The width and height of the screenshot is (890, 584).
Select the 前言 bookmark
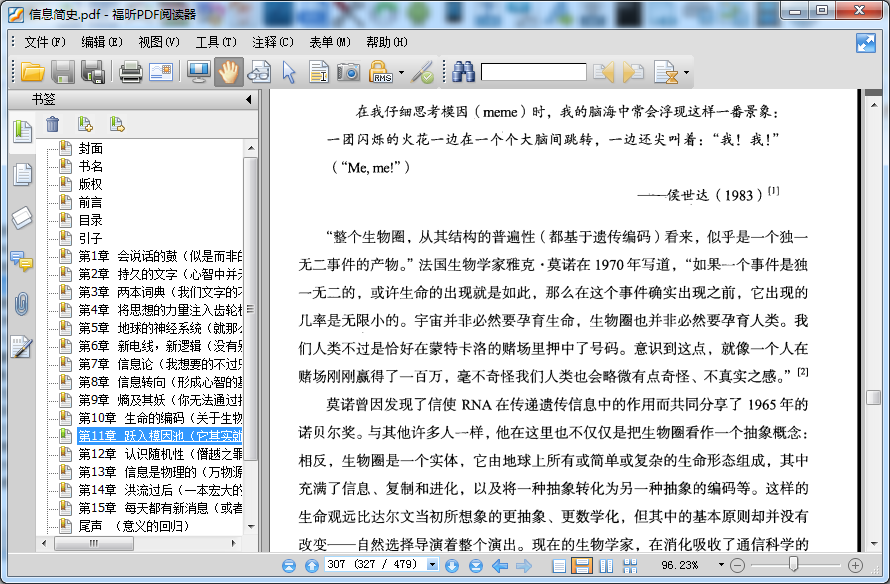(x=91, y=202)
